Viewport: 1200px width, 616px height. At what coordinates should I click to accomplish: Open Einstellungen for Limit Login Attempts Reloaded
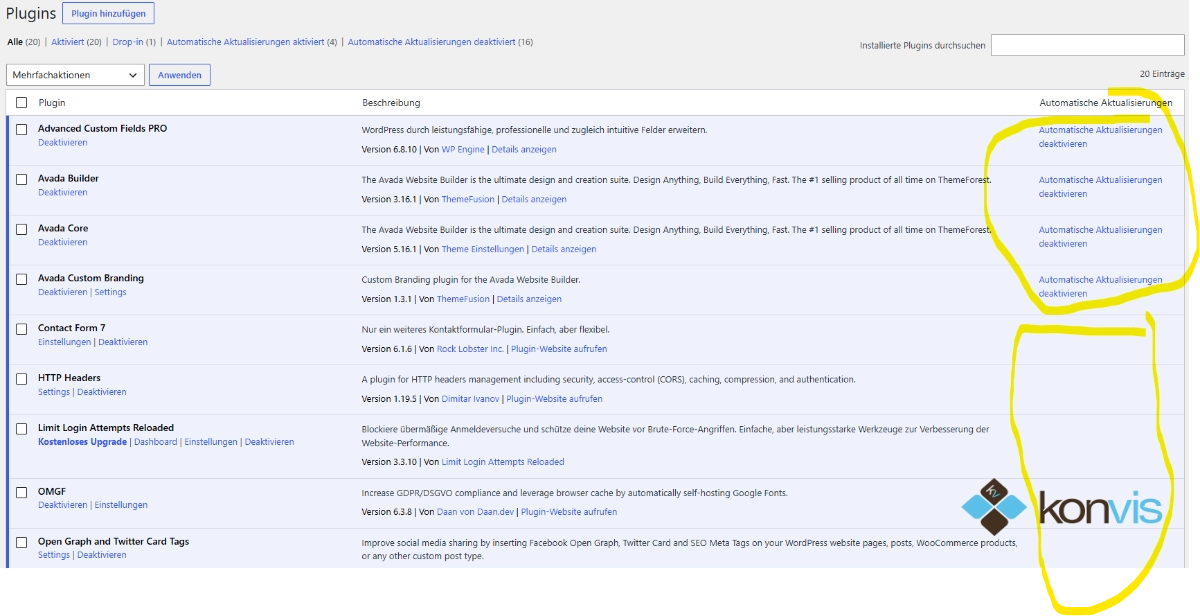point(211,442)
